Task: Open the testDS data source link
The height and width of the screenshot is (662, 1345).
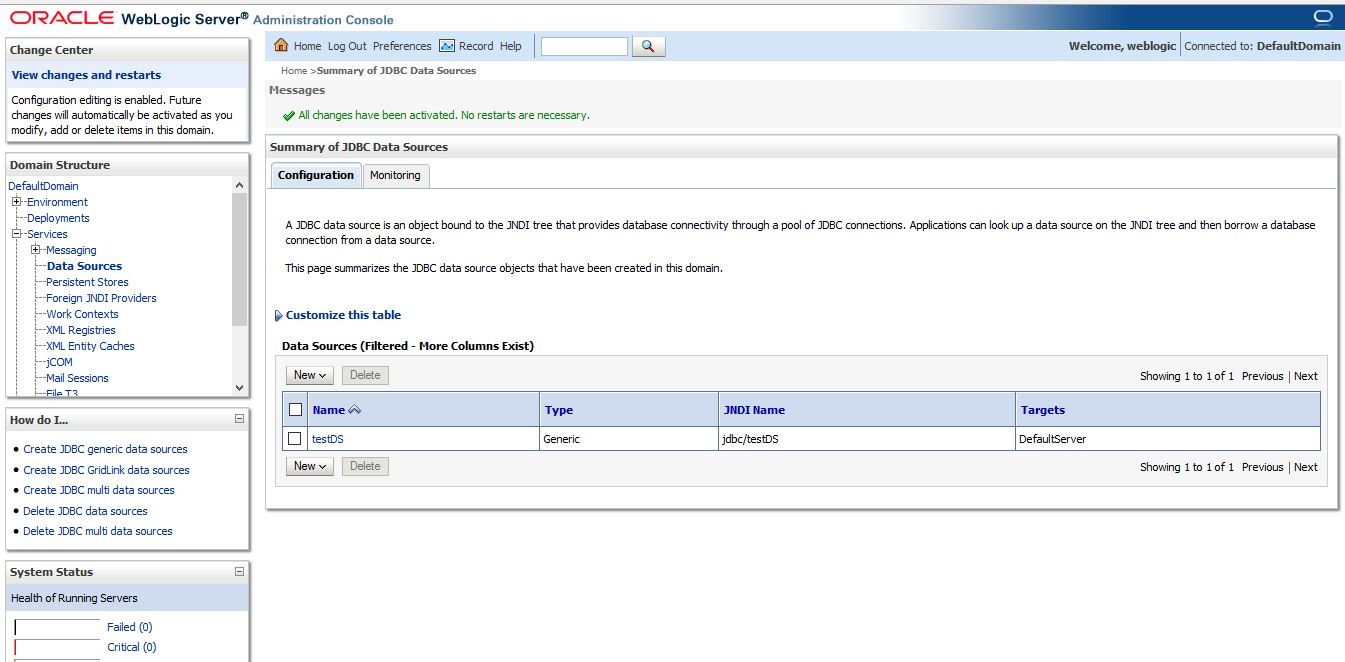Action: 328,439
